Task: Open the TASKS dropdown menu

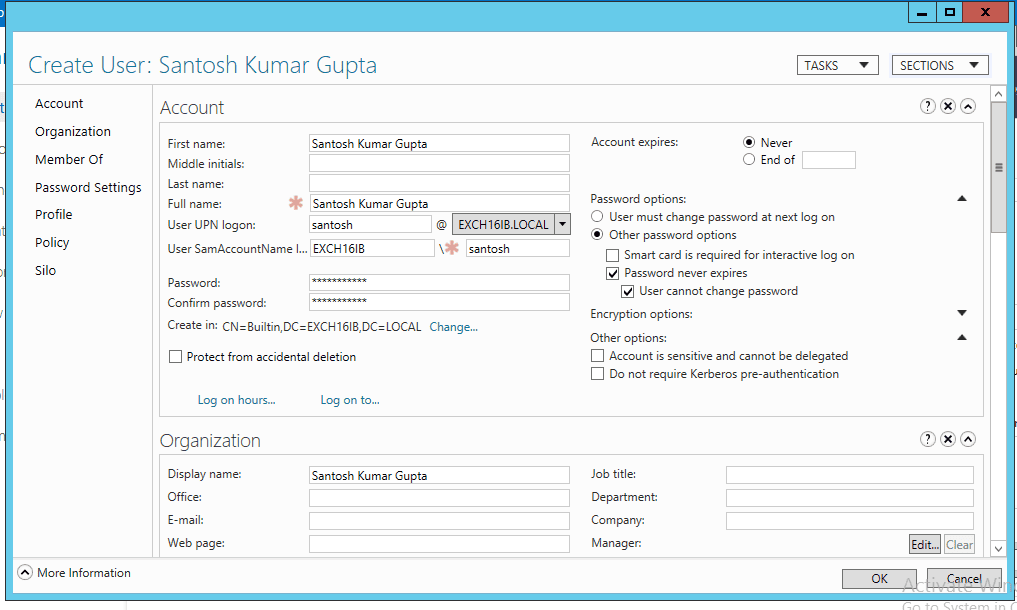Action: 837,66
